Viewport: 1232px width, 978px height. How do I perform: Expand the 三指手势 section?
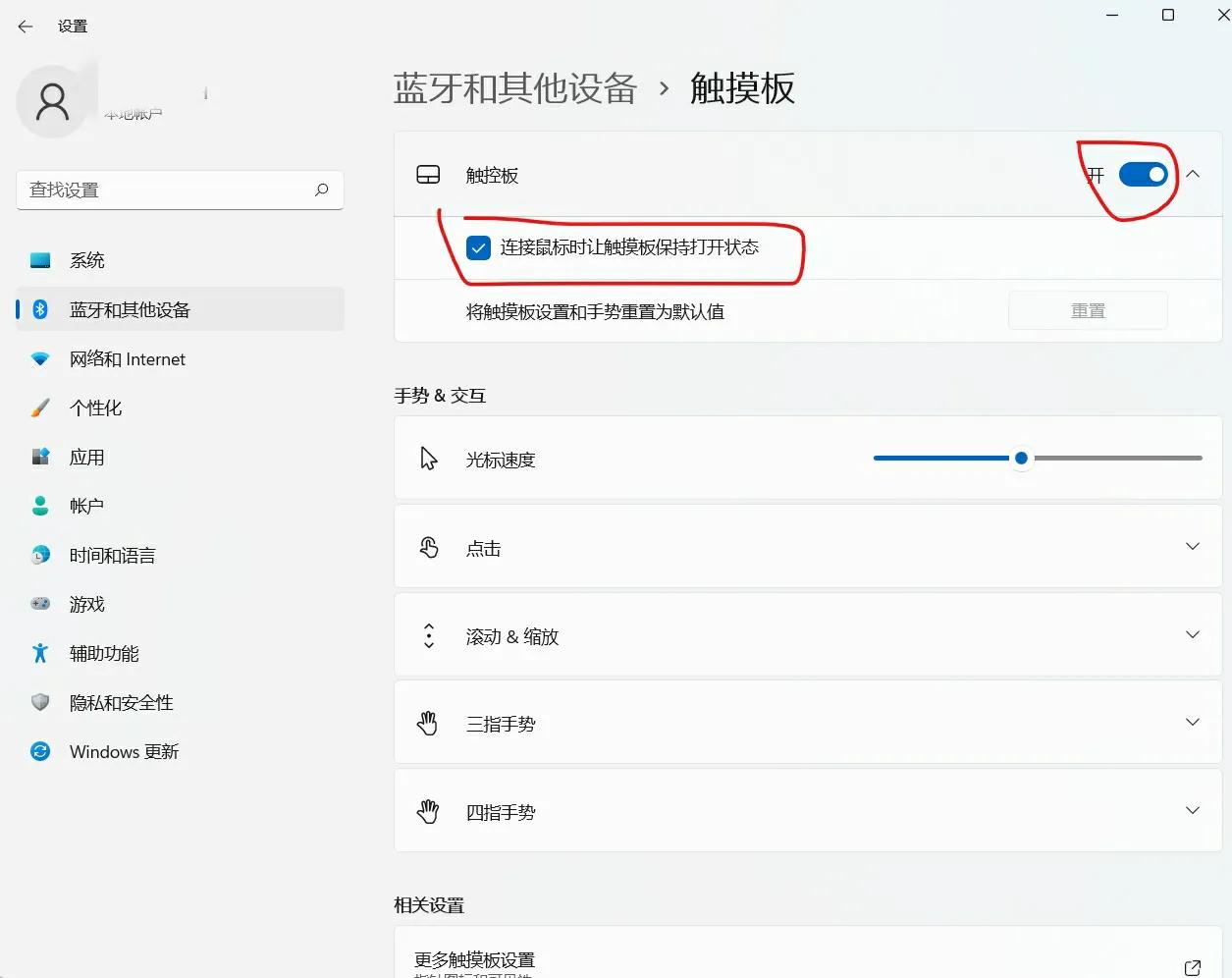pyautogui.click(x=1192, y=723)
